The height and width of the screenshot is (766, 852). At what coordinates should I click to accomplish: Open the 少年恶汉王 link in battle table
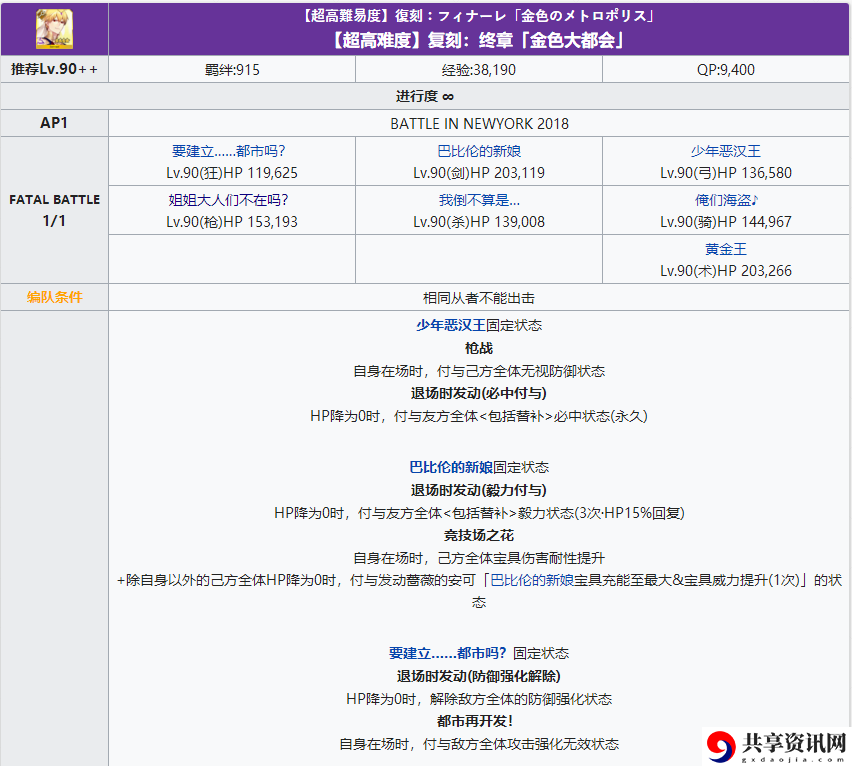pyautogui.click(x=725, y=151)
